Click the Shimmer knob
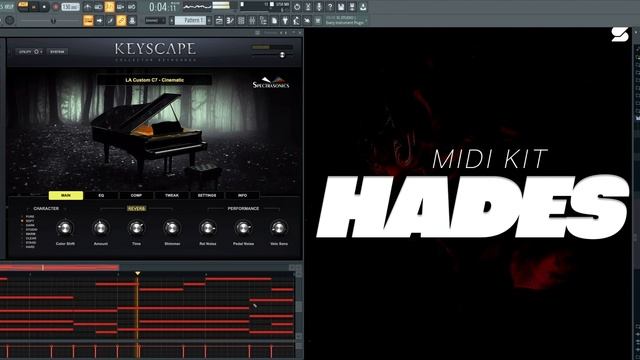Screen dimensions: 640x360 (172, 228)
